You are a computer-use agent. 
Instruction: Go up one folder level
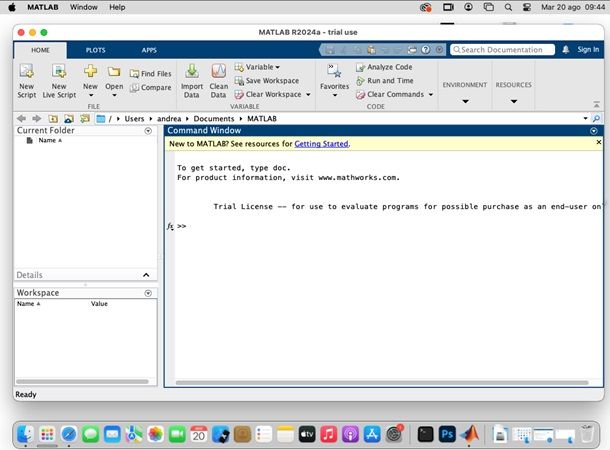[53, 119]
